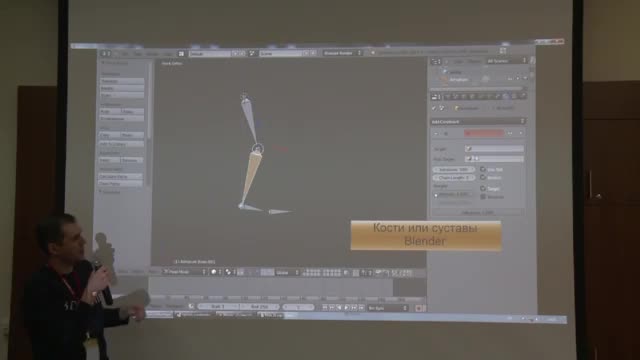Open the Blender Render engine dropdown

click(342, 53)
